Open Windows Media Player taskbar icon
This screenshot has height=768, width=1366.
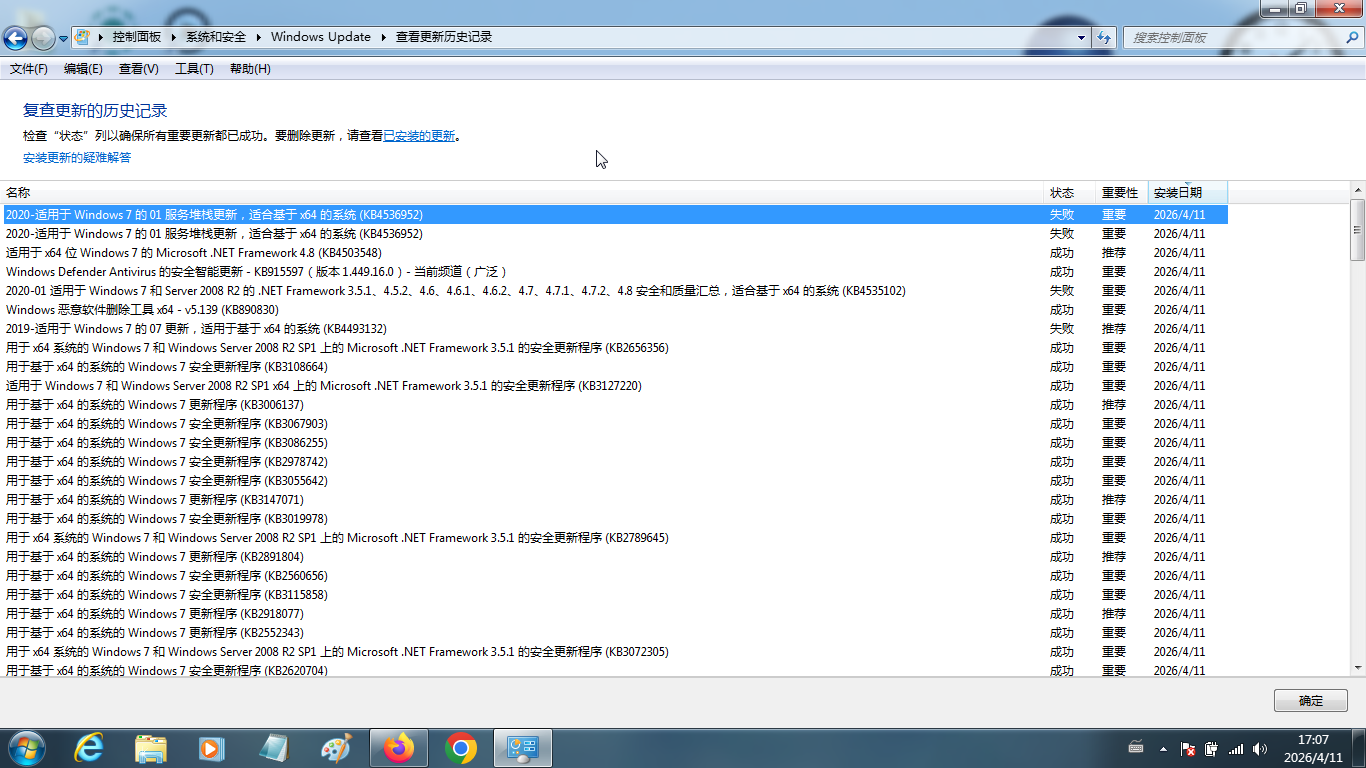coord(211,748)
